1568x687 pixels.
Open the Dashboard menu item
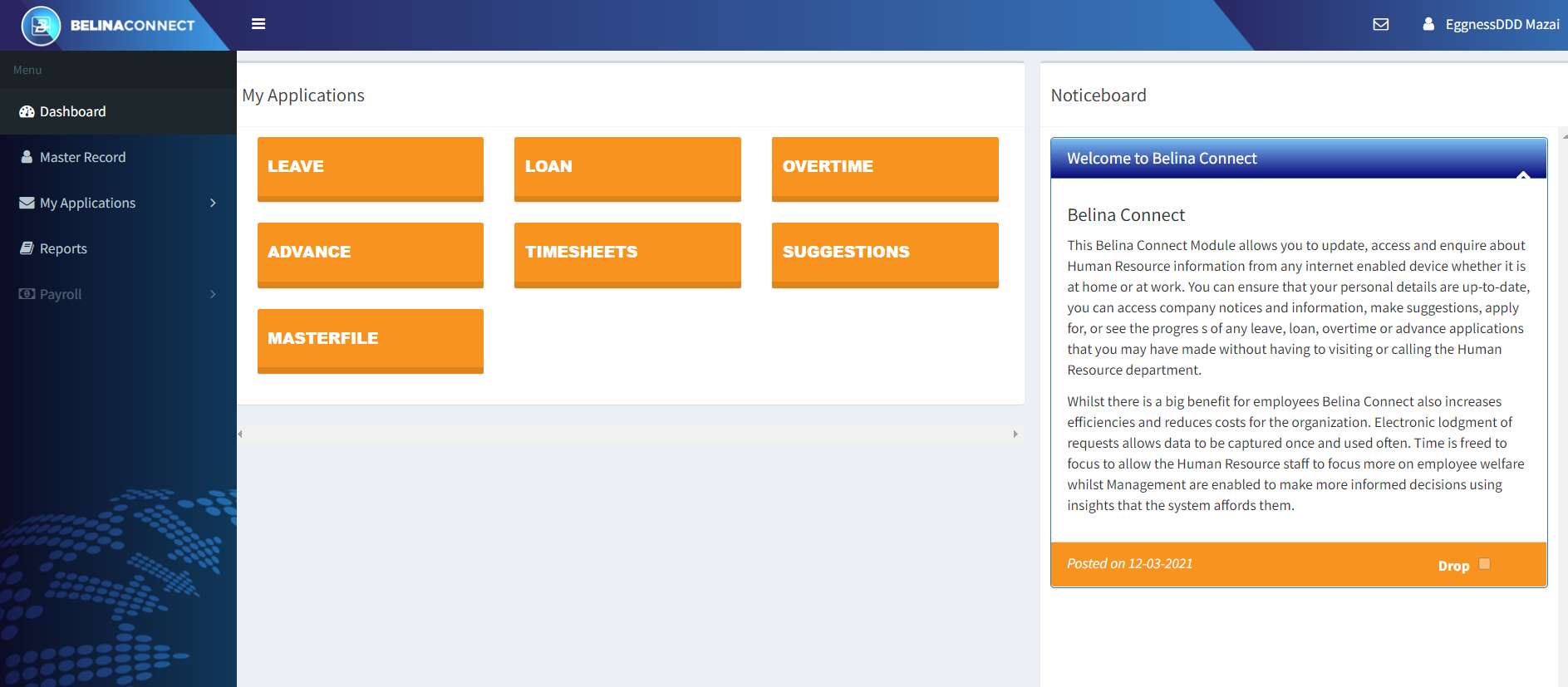tap(118, 111)
